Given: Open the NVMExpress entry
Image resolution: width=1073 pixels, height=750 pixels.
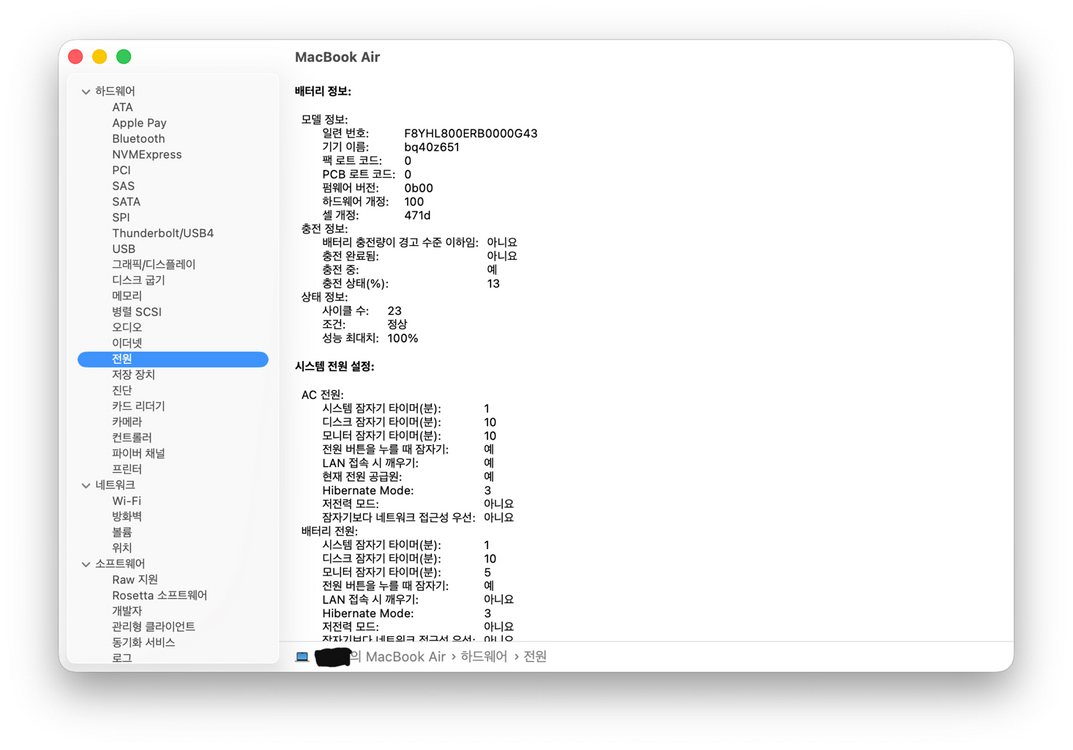Looking at the screenshot, I should 146,154.
